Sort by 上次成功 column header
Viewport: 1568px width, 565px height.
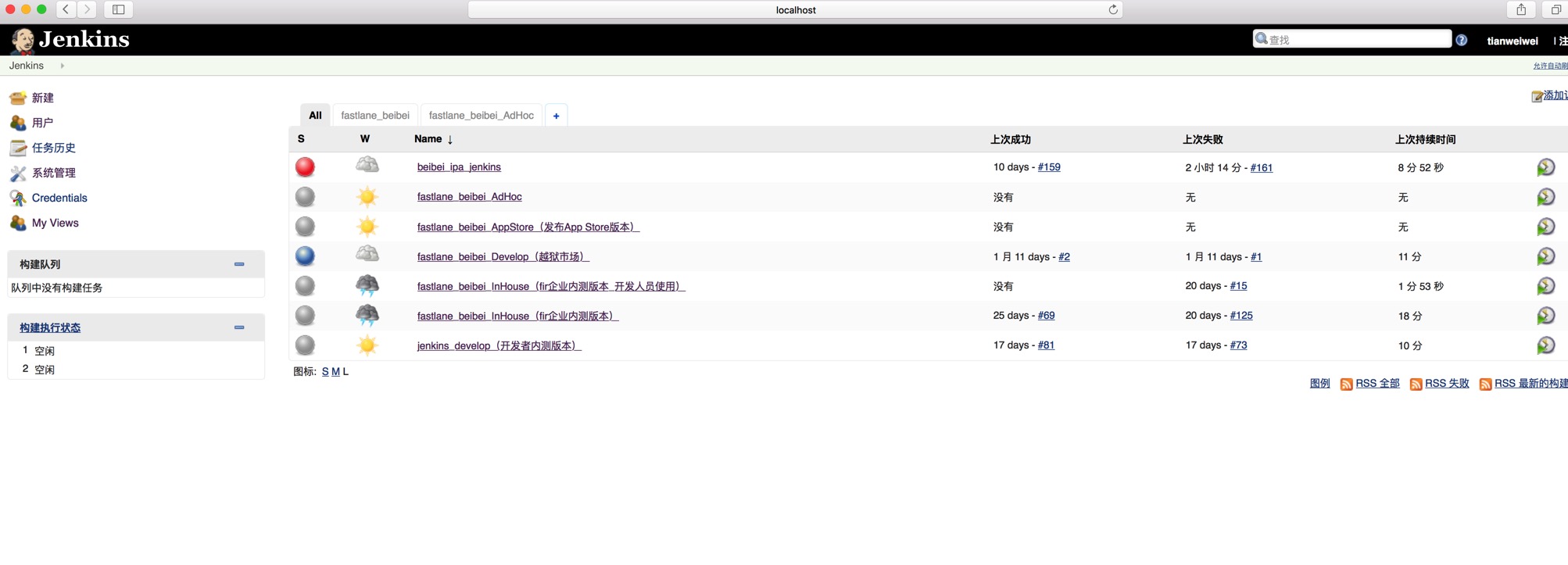click(x=1011, y=140)
